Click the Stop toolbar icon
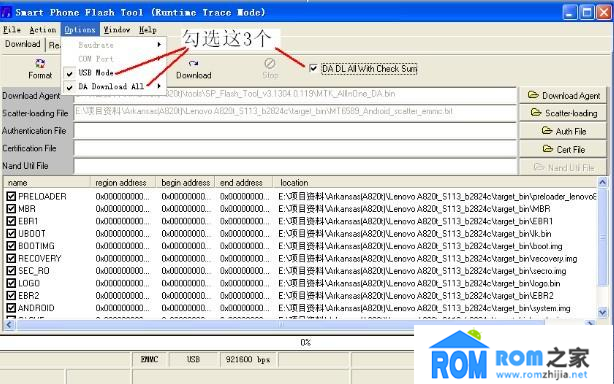 [x=270, y=69]
